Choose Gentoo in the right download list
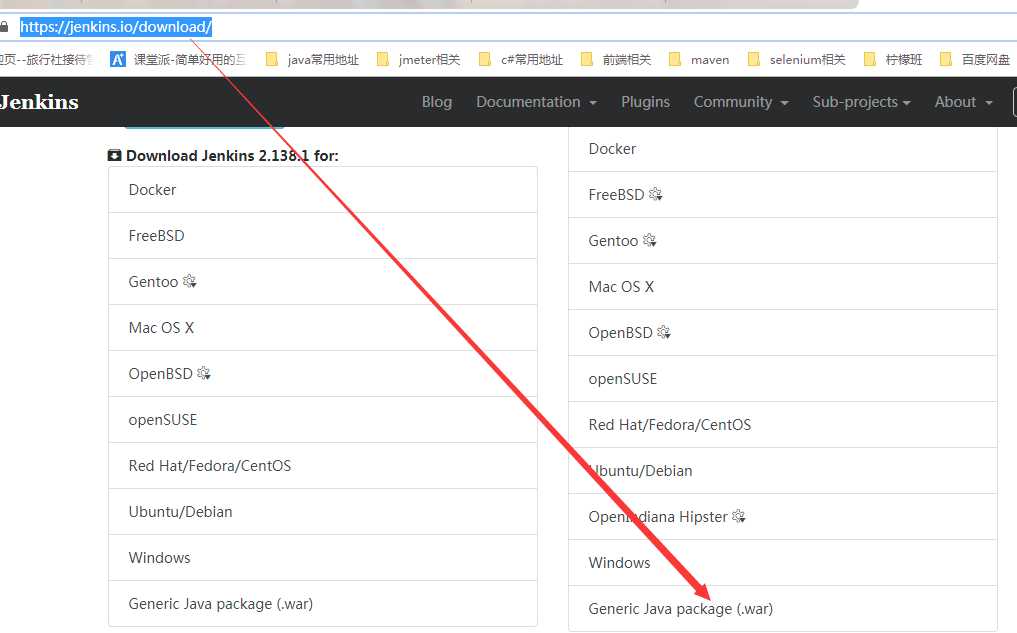The image size is (1017, 633). tap(783, 241)
